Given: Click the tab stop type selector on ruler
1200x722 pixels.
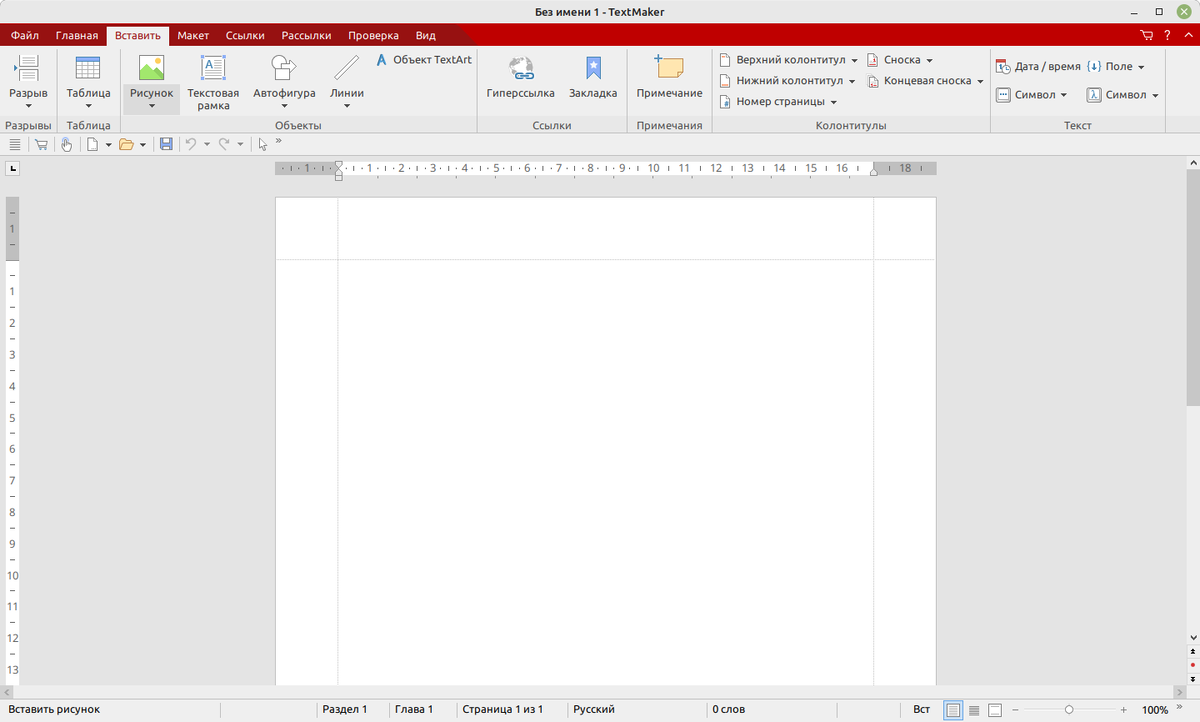Looking at the screenshot, I should [x=13, y=168].
